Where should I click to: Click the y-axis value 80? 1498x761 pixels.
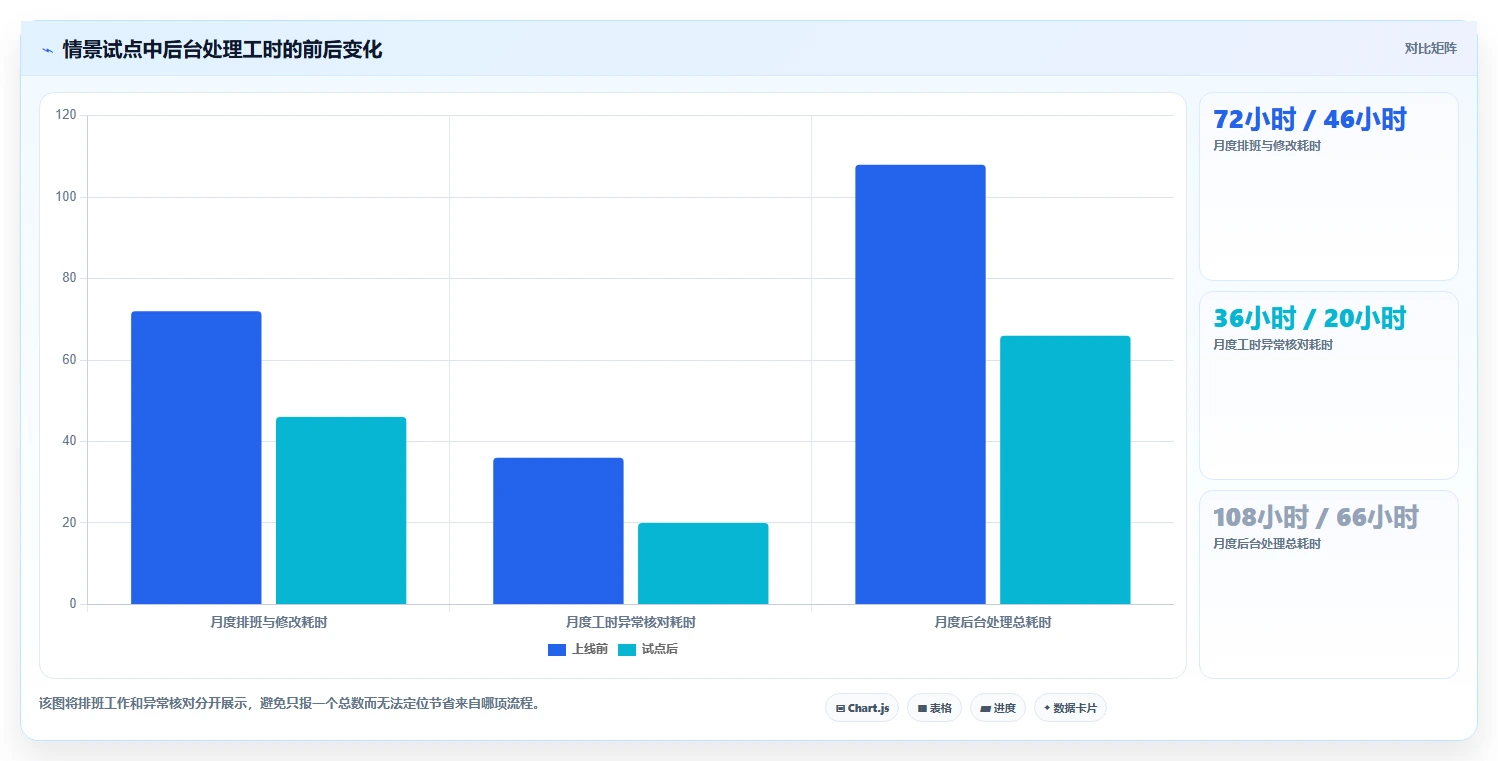[69, 279]
